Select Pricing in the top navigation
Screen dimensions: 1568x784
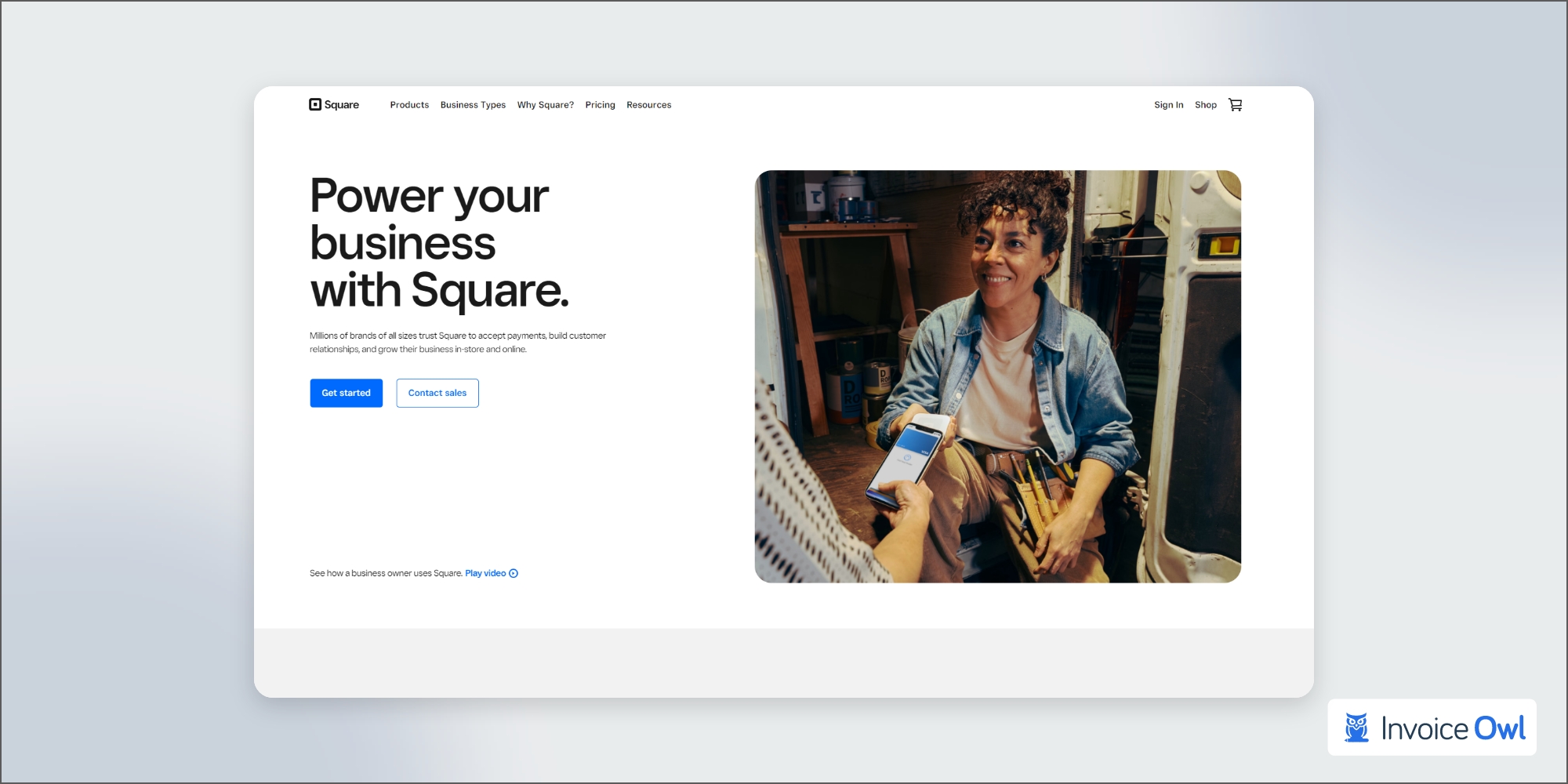[600, 105]
